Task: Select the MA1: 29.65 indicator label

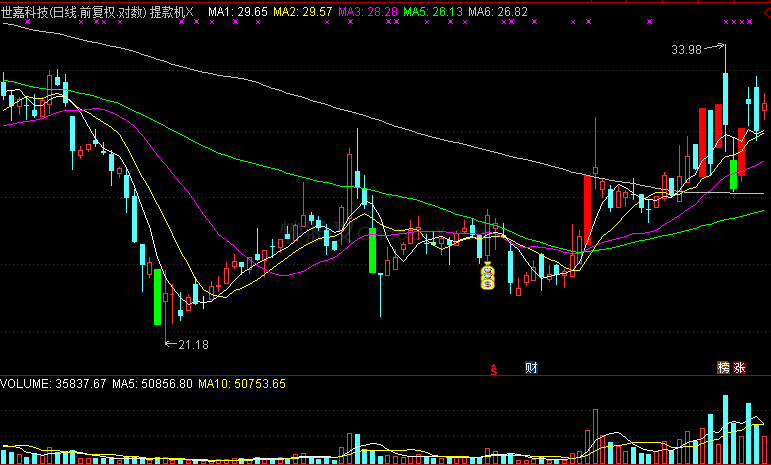Action: (x=238, y=12)
